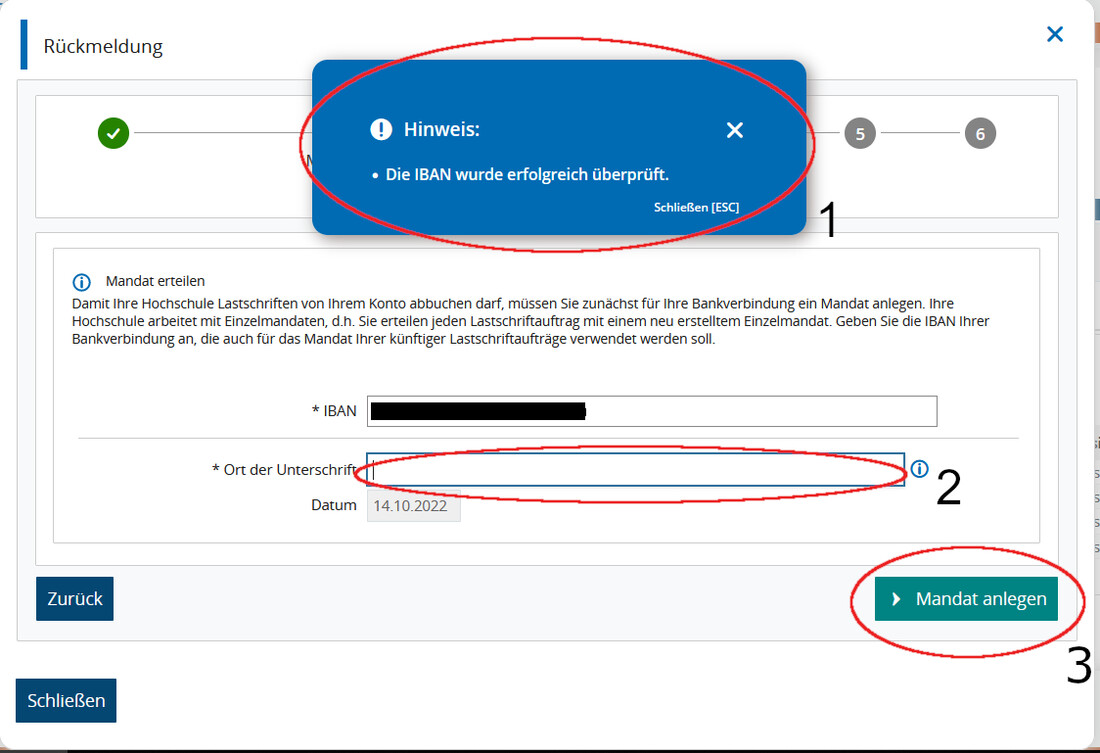
Task: Go back with the Zurück button
Action: (x=74, y=599)
